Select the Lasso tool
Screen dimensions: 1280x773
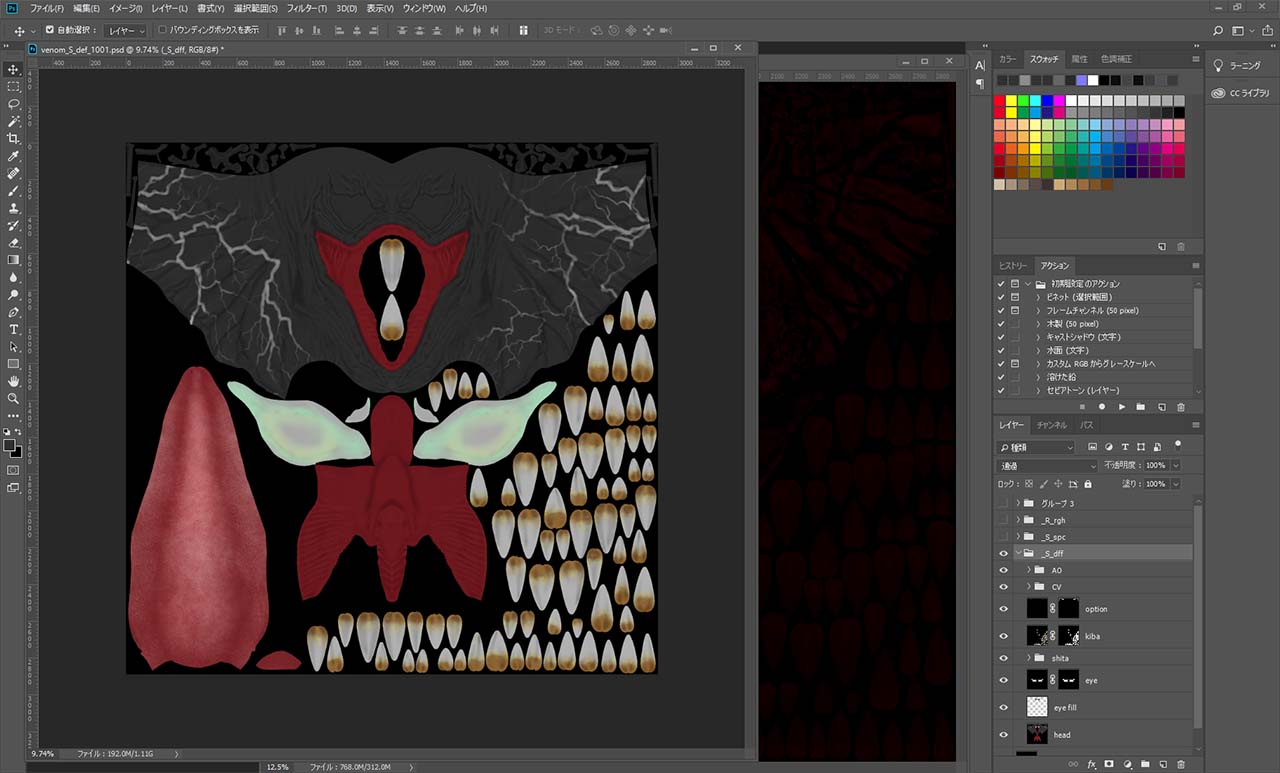13,104
